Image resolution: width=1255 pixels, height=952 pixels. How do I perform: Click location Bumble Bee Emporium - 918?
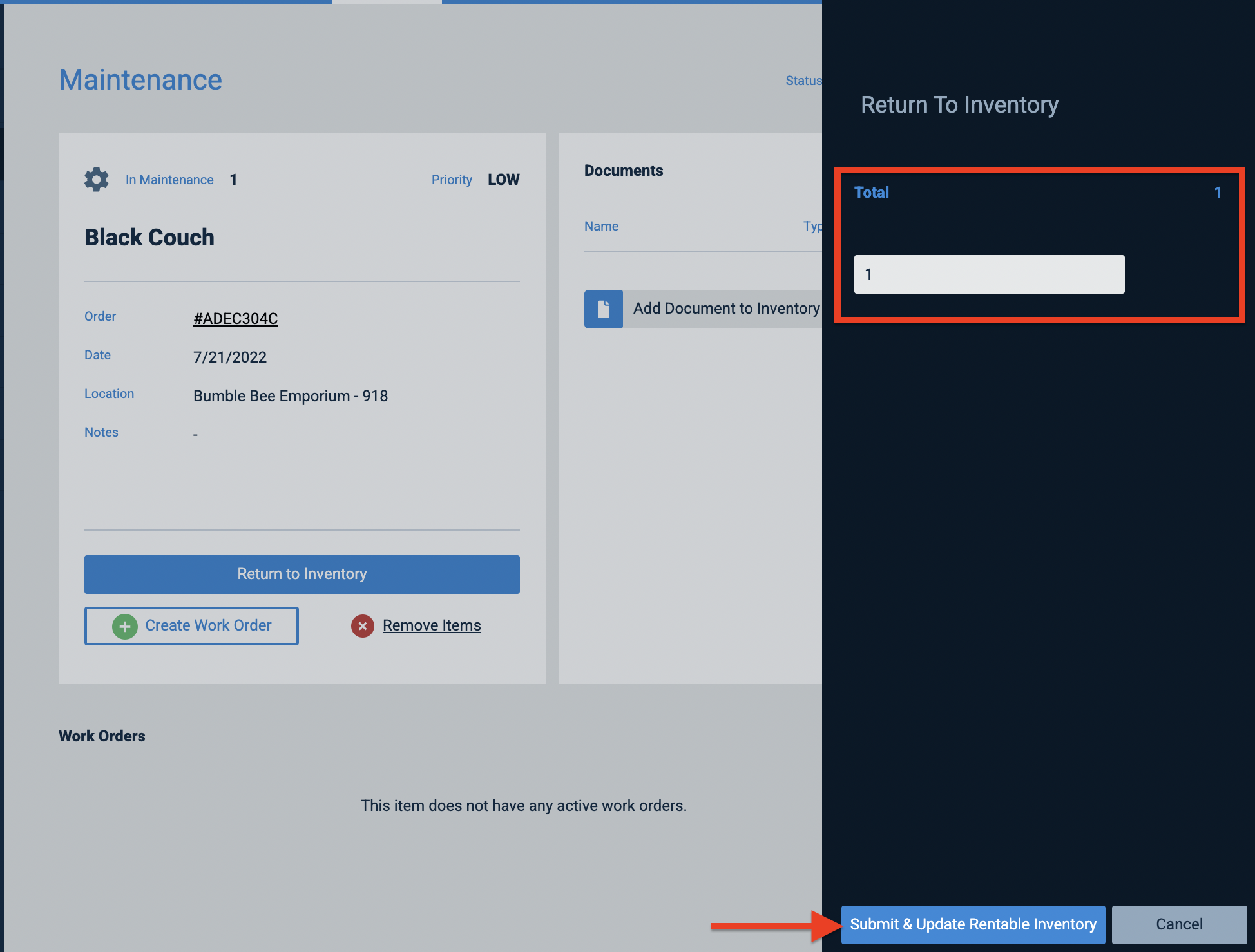291,396
